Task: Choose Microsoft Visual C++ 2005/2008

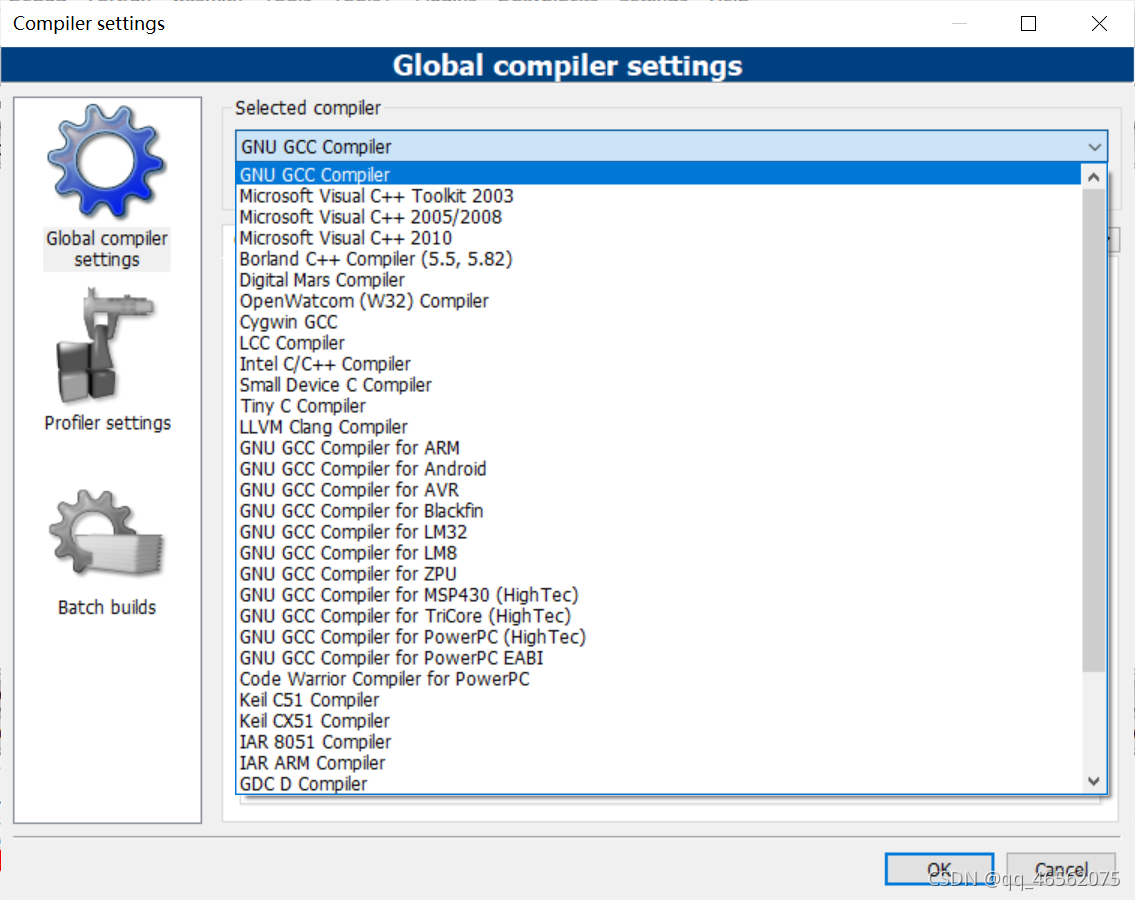Action: (x=658, y=217)
